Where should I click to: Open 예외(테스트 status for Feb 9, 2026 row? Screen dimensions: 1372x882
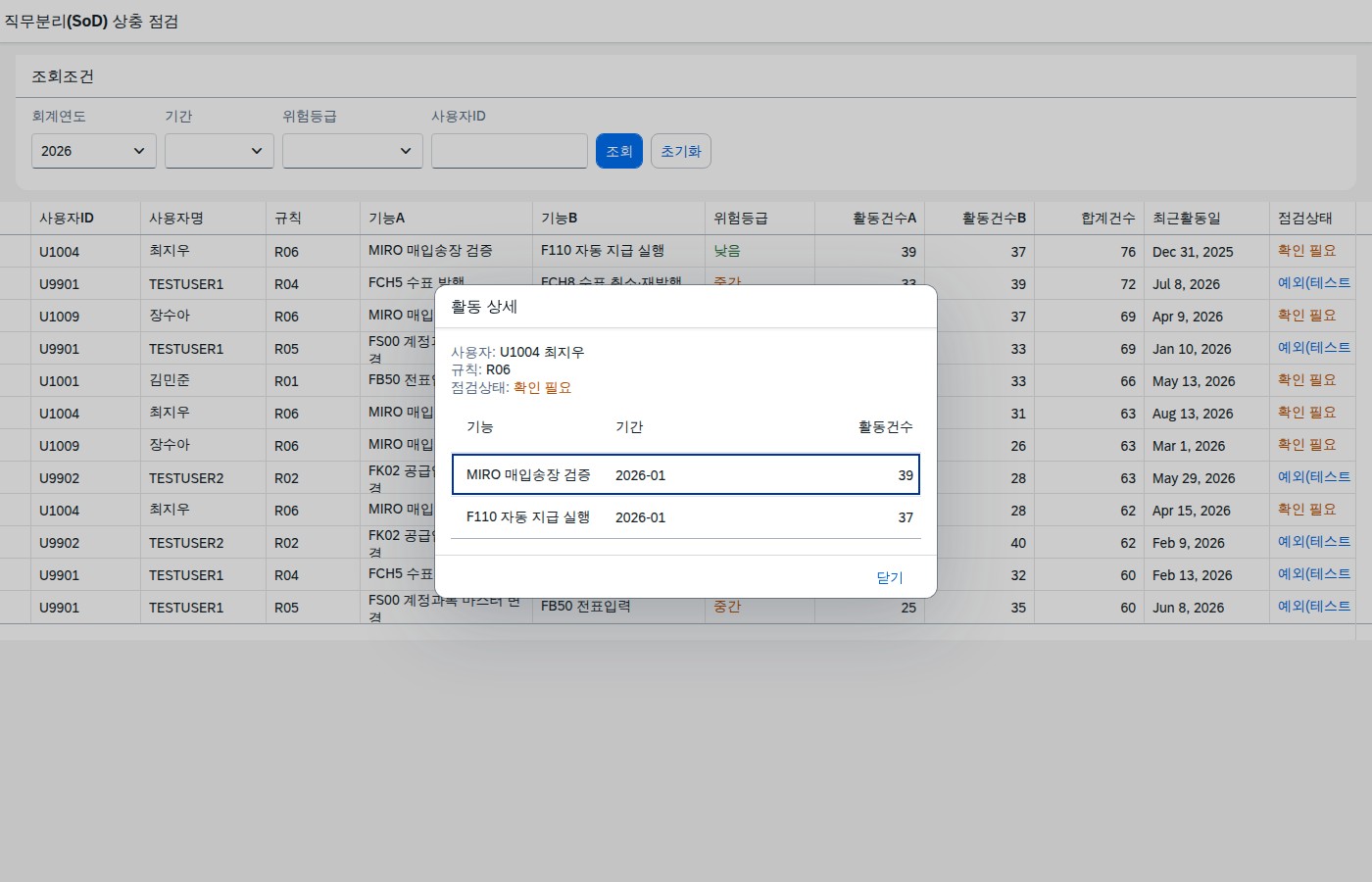tap(1314, 542)
